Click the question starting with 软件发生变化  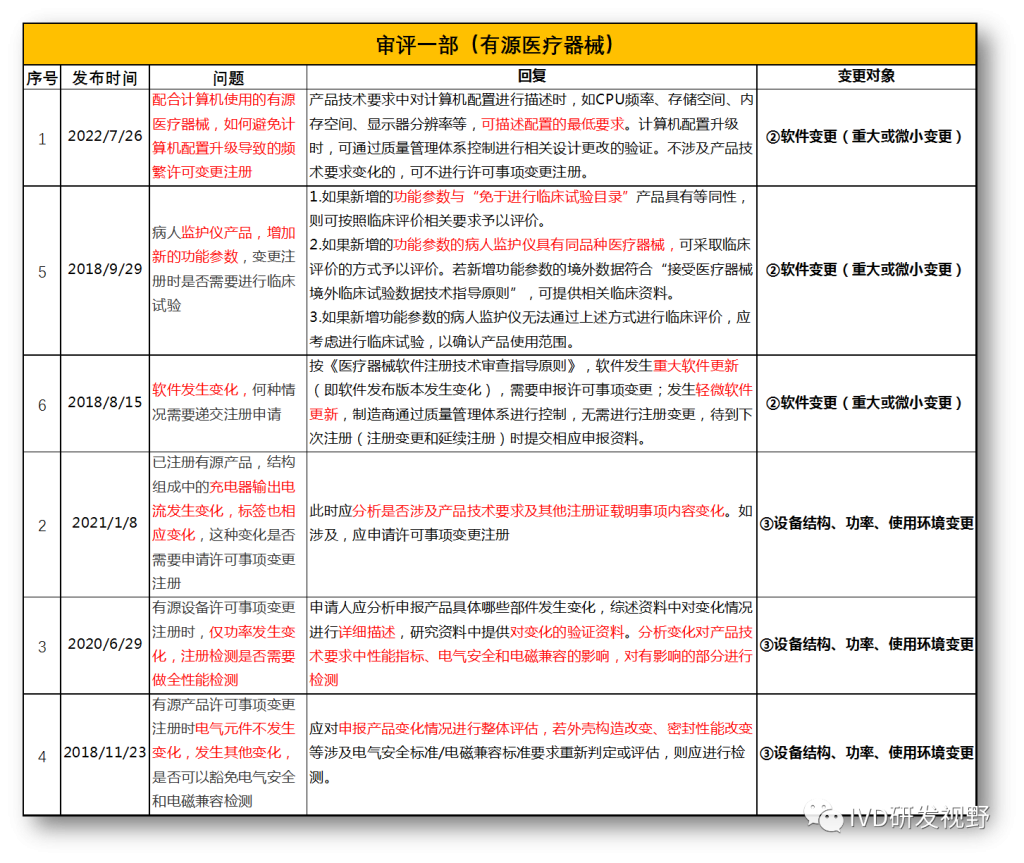point(228,402)
